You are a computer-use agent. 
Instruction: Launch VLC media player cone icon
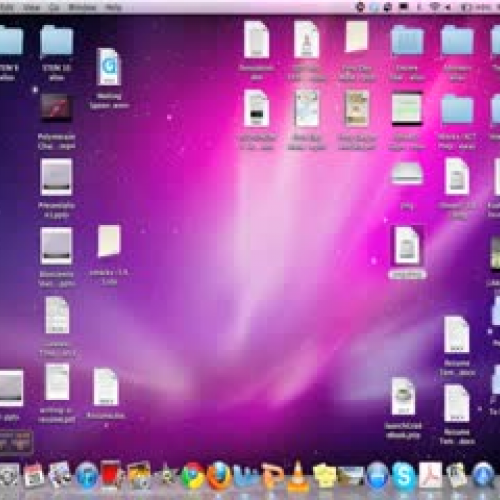298,476
